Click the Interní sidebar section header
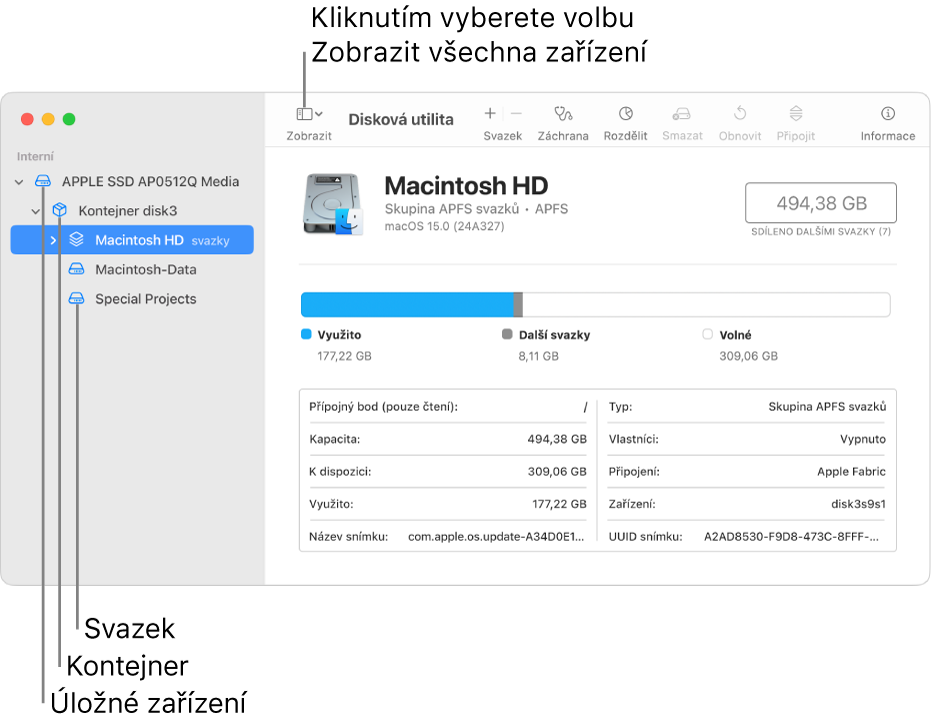Image resolution: width=931 pixels, height=724 pixels. (x=35, y=156)
